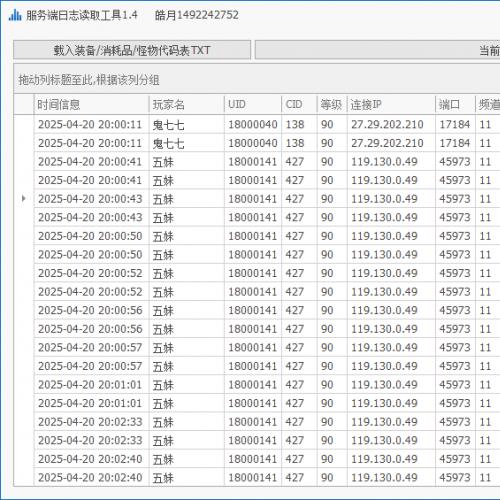Click port 17184 cell in first row
The width and height of the screenshot is (500, 500).
[455, 124]
